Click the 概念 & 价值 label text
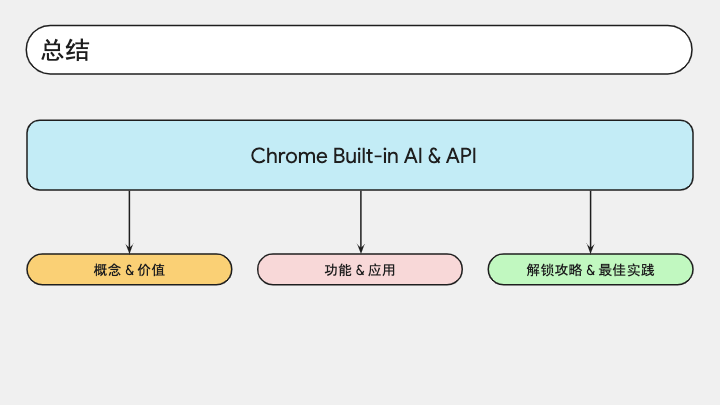The width and height of the screenshot is (720, 405). point(129,270)
